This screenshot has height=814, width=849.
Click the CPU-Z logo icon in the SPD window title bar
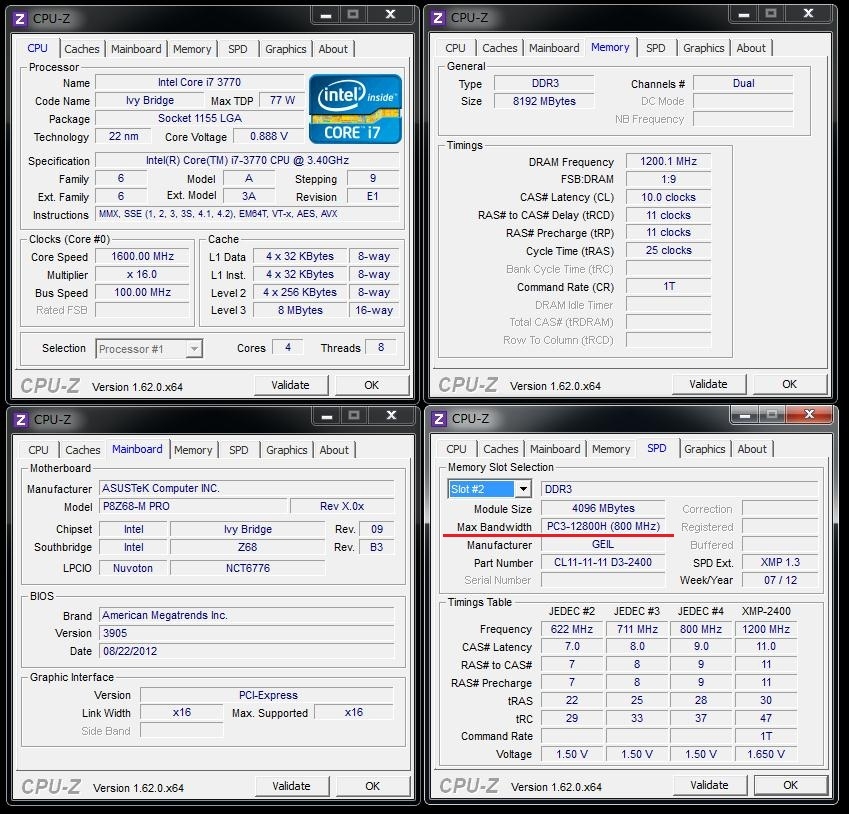[x=439, y=419]
